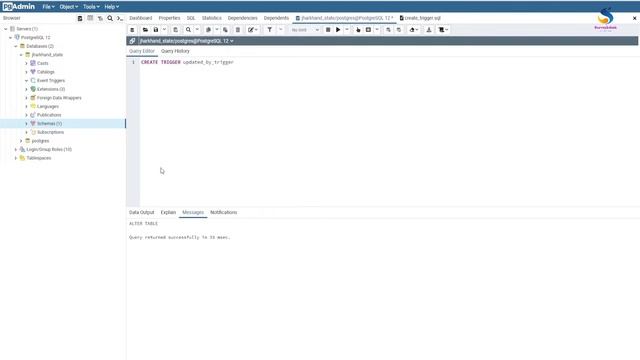This screenshot has width=640, height=360.
Task: Expand the Catalogs node arrow
Action: tap(27, 72)
